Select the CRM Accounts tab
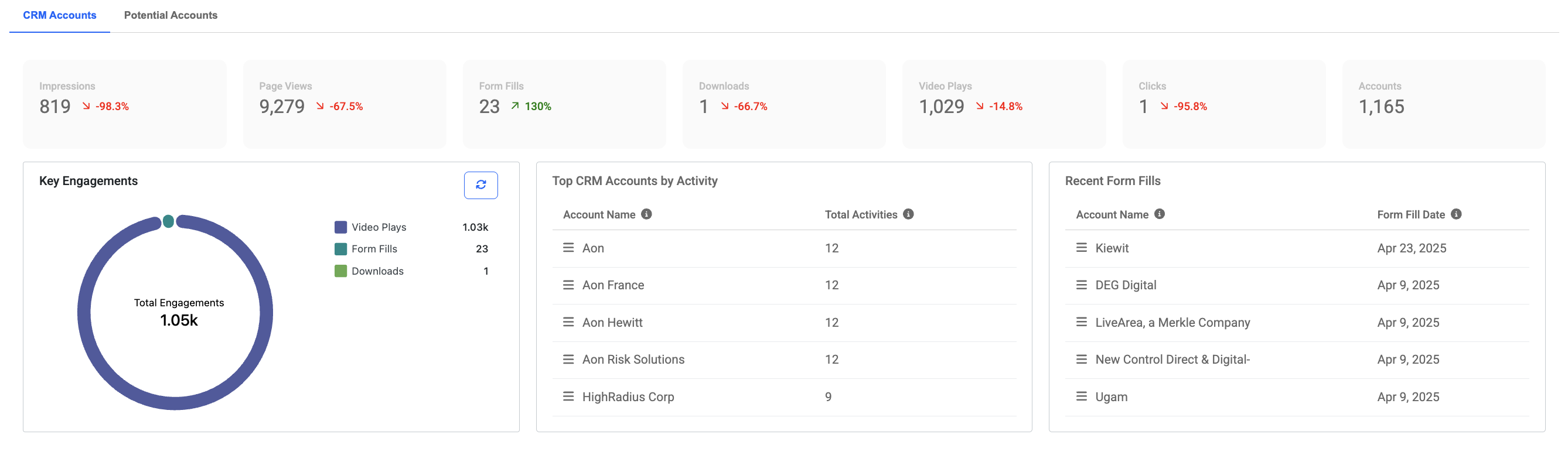Image resolution: width=1568 pixels, height=465 pixels. [60, 15]
